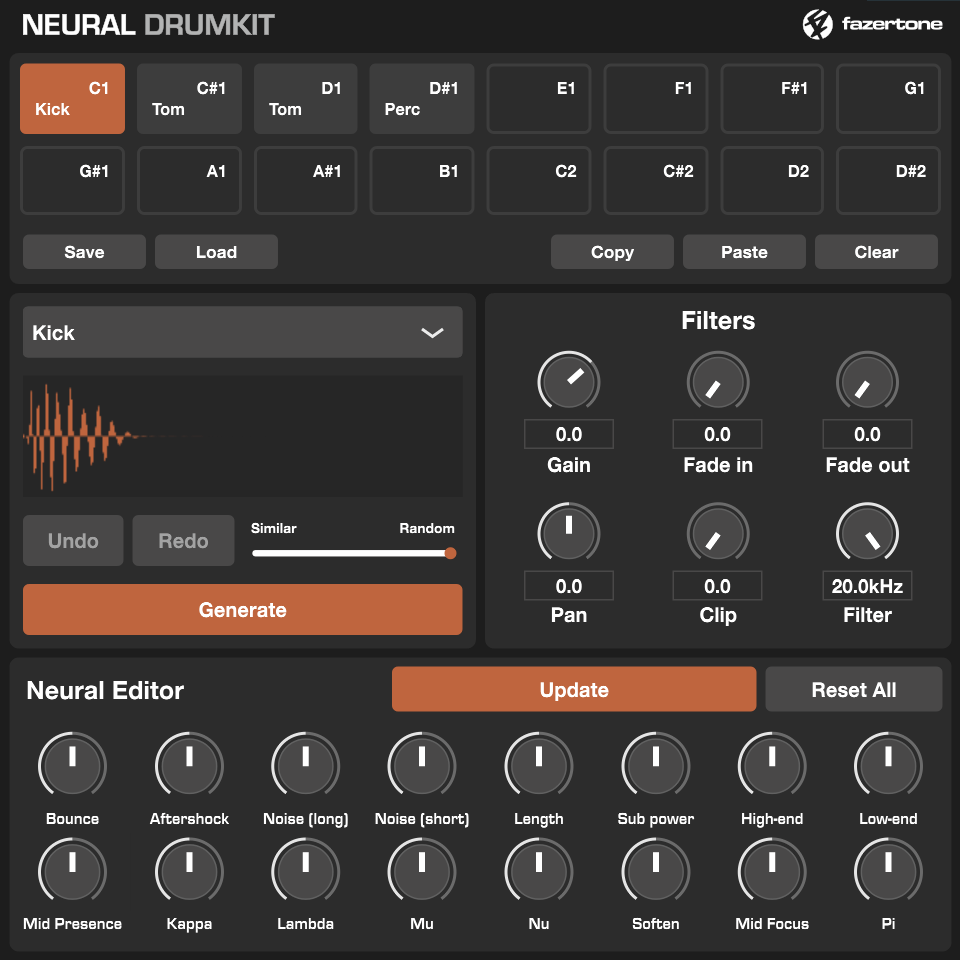Select the C1 Kick pad
This screenshot has height=960, width=960.
[72, 99]
